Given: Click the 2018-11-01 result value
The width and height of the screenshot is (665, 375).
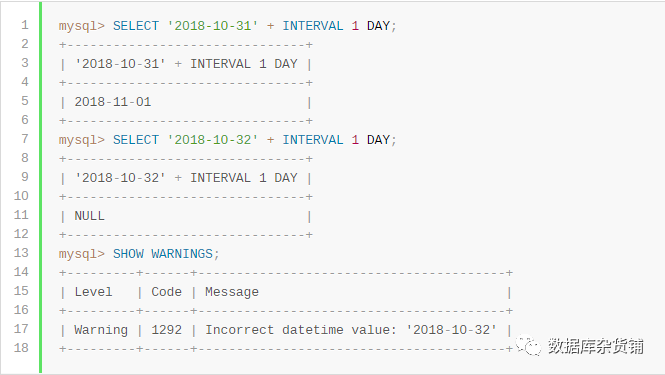Looking at the screenshot, I should coord(113,102).
